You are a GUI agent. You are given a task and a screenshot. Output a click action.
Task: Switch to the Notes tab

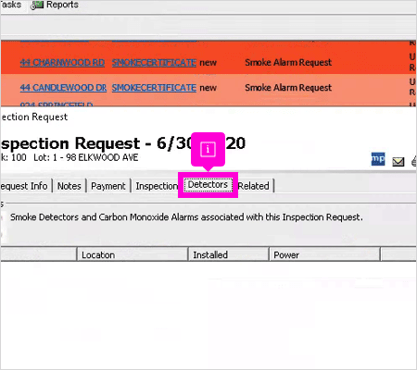pos(69,186)
